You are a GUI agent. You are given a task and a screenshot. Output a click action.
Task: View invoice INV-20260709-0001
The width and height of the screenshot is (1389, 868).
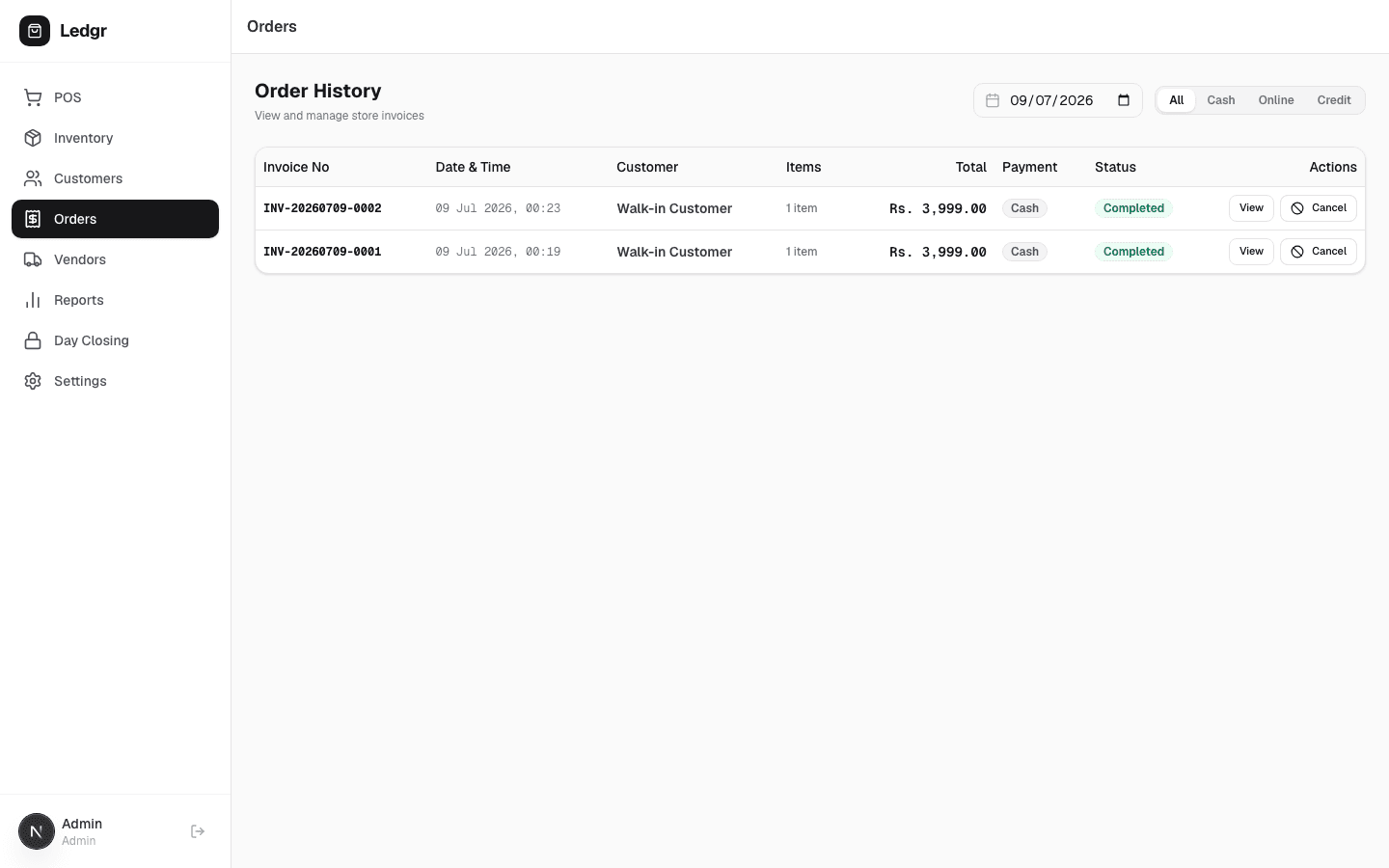pyautogui.click(x=1251, y=252)
